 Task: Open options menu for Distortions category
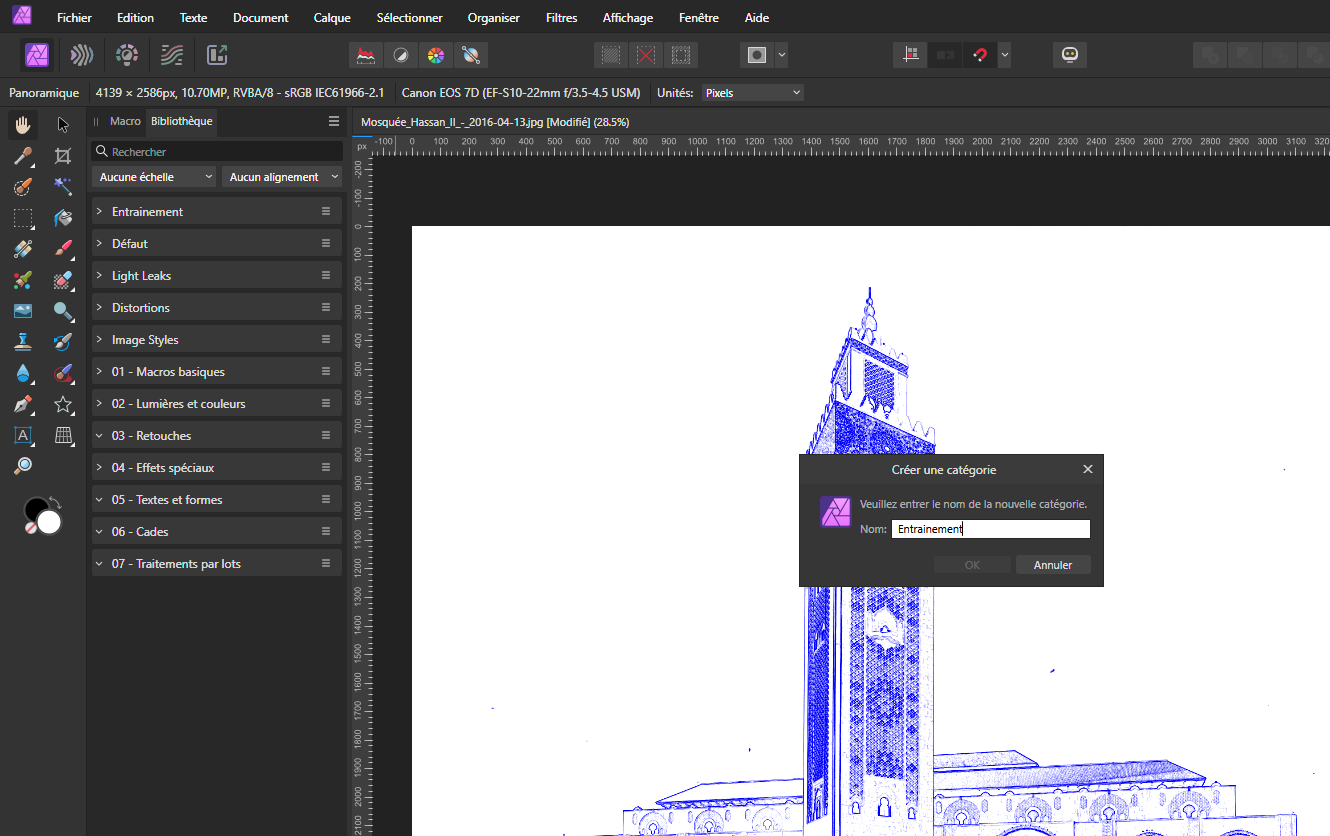click(x=325, y=308)
